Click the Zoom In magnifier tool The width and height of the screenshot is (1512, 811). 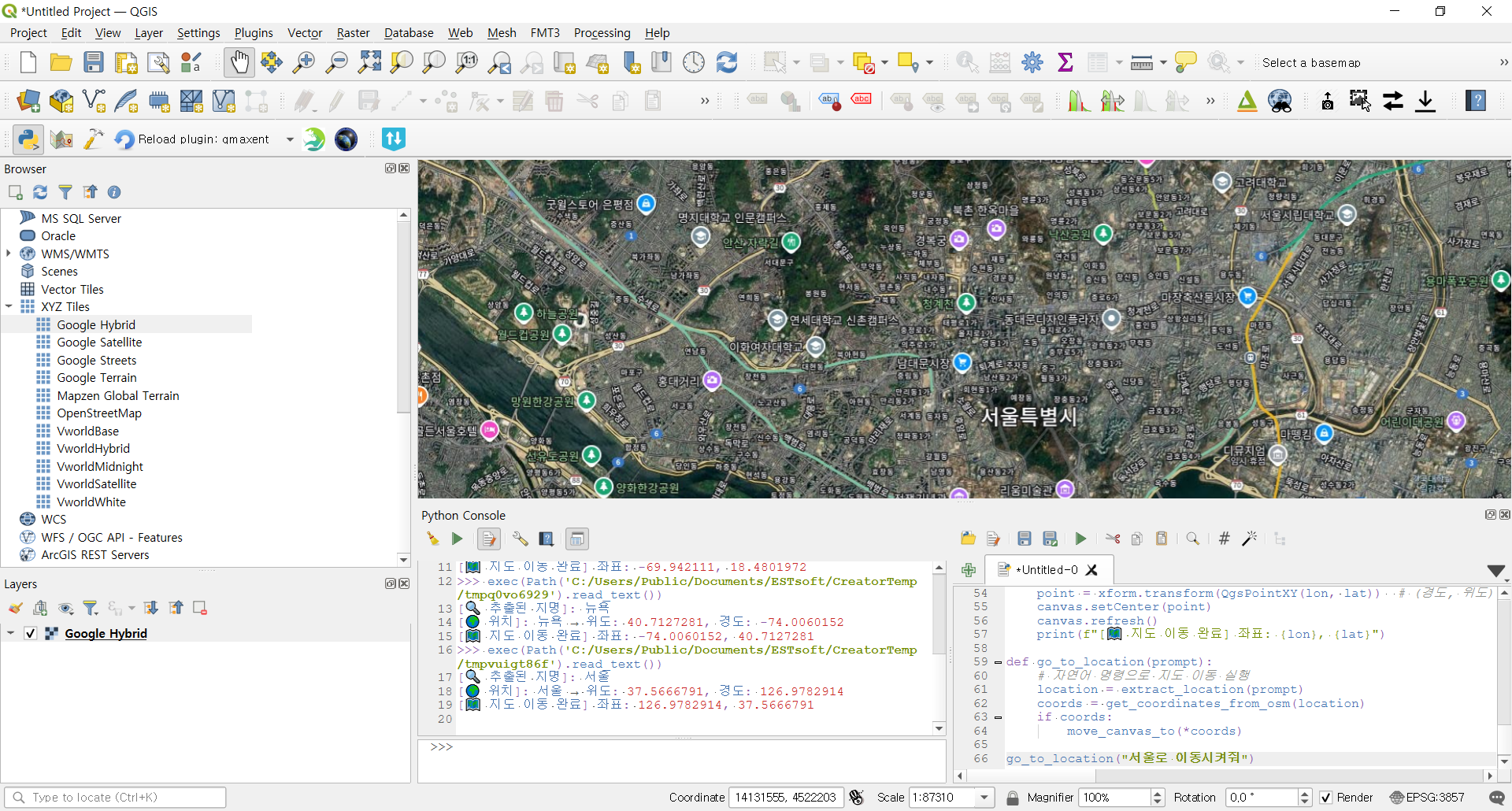[303, 62]
